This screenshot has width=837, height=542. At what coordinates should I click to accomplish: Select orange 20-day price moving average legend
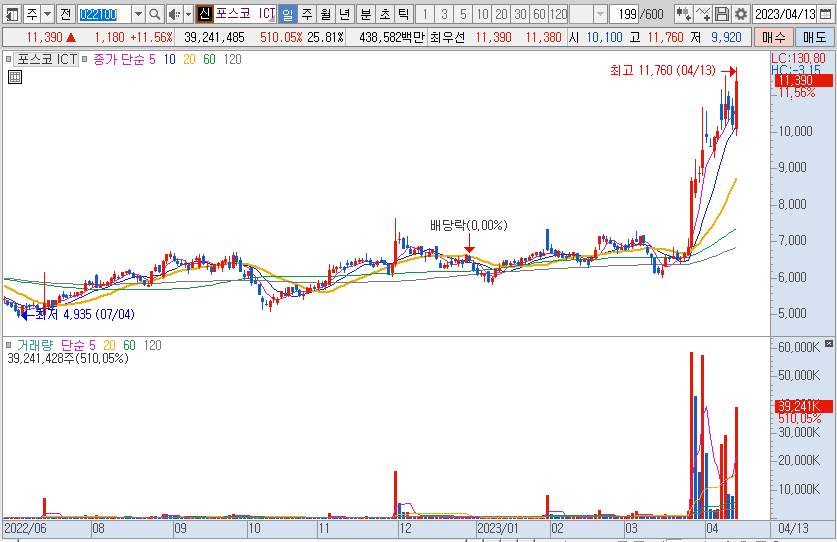click(x=189, y=59)
